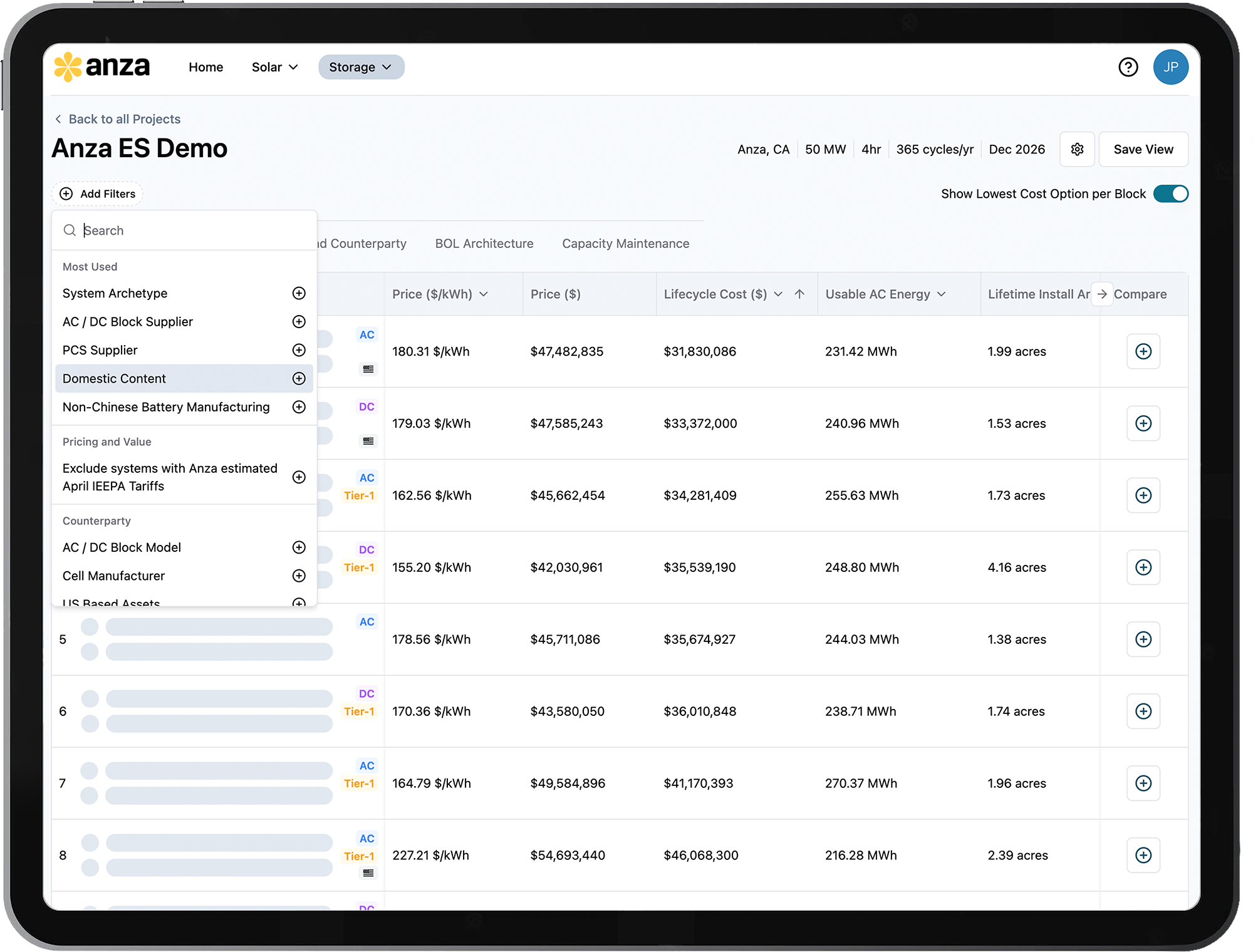This screenshot has height=952, width=1253.
Task: Add the AC / DC Block Supplier filter
Action: [x=299, y=321]
